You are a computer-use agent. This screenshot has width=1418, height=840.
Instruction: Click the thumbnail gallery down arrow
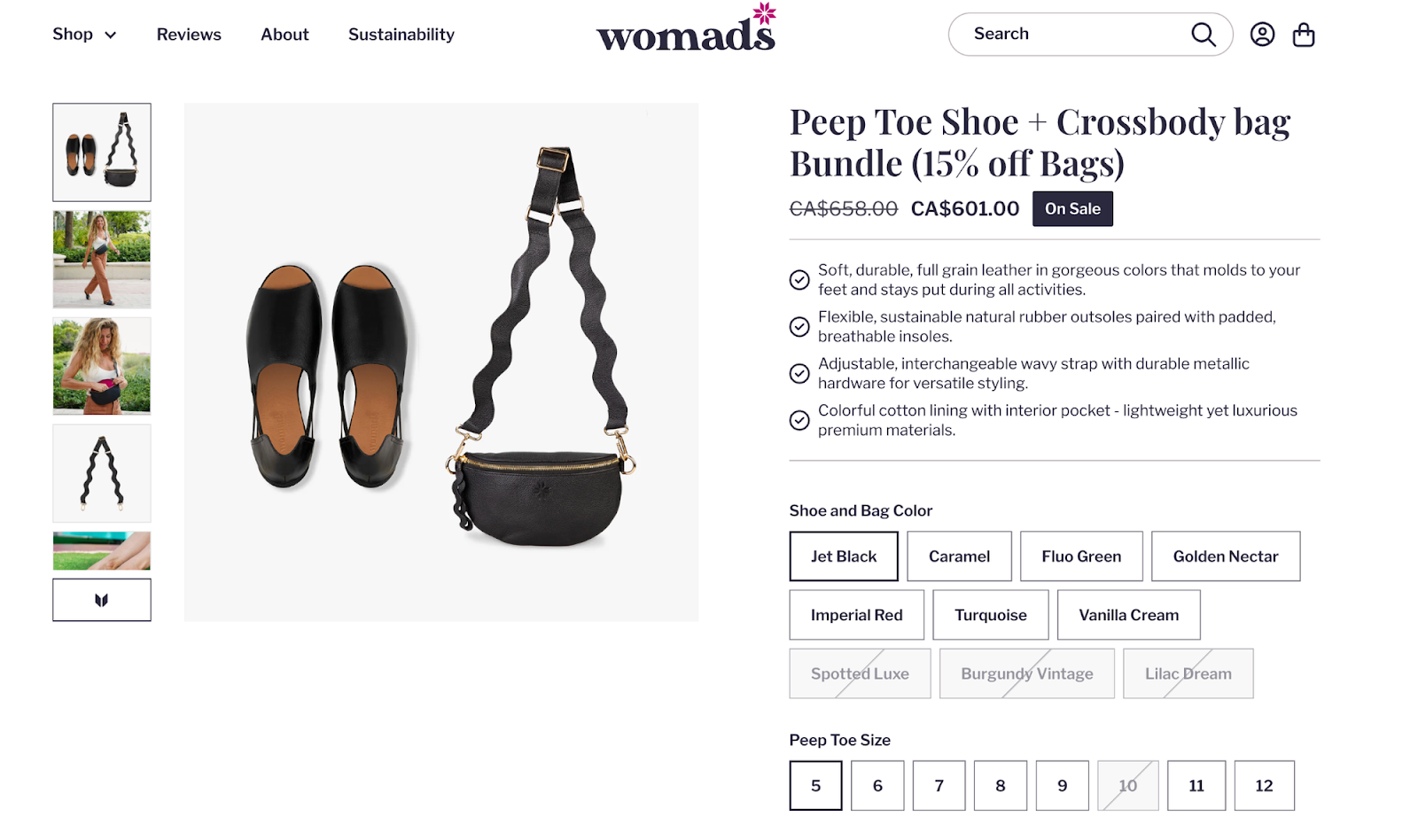click(x=102, y=600)
